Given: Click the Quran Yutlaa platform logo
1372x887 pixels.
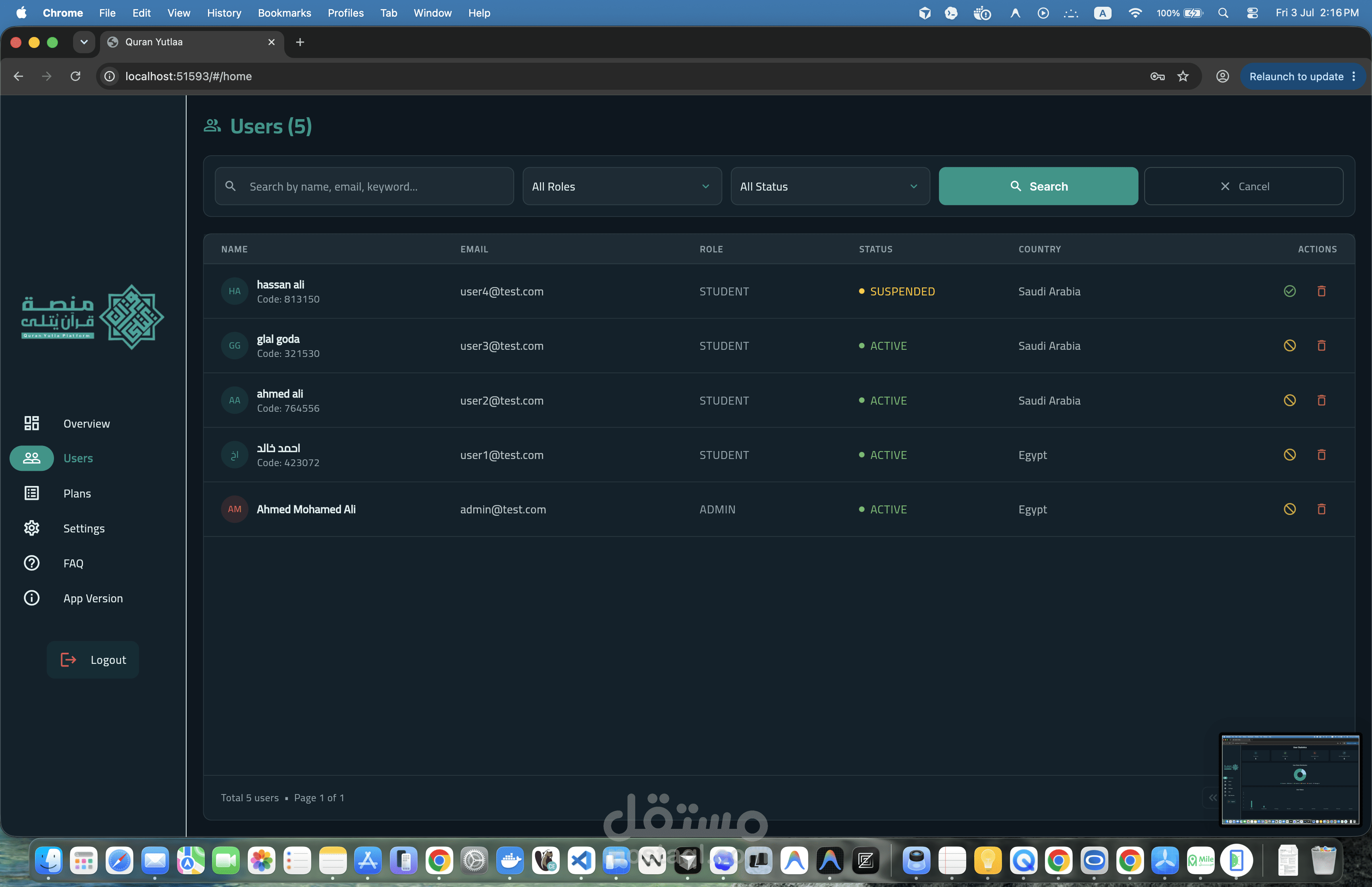Looking at the screenshot, I should [92, 317].
